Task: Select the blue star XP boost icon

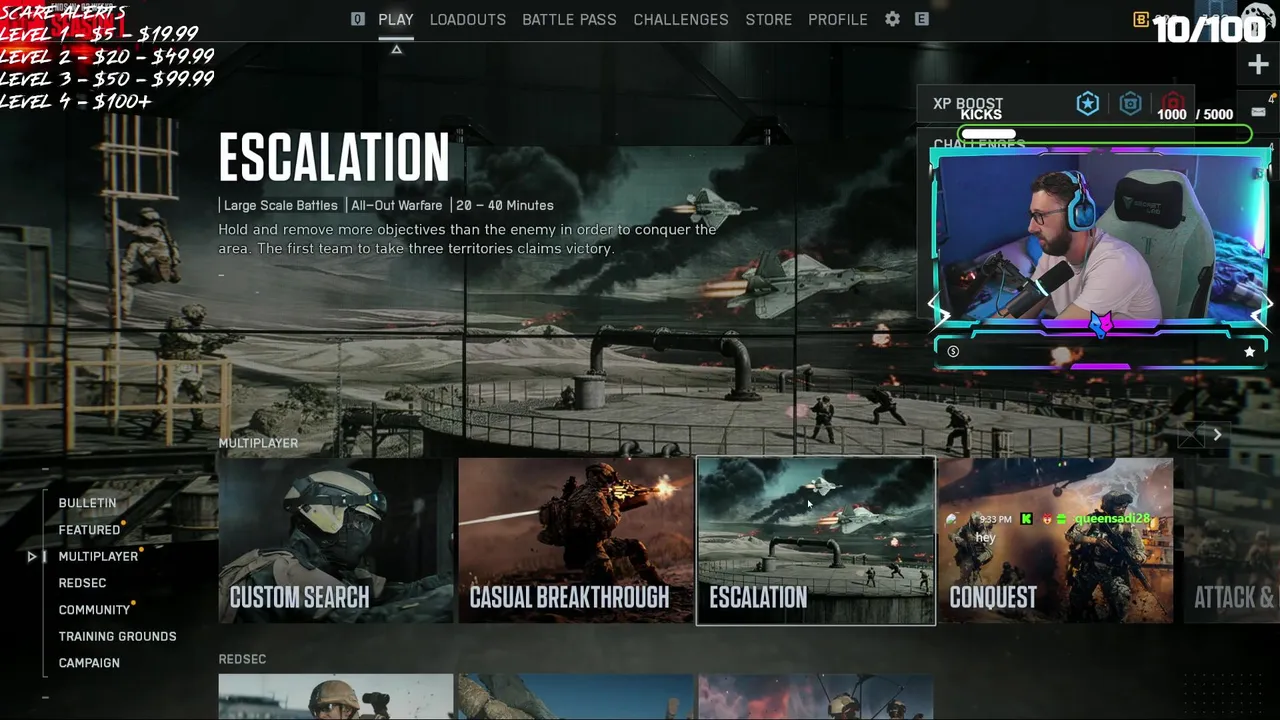Action: pos(1088,103)
